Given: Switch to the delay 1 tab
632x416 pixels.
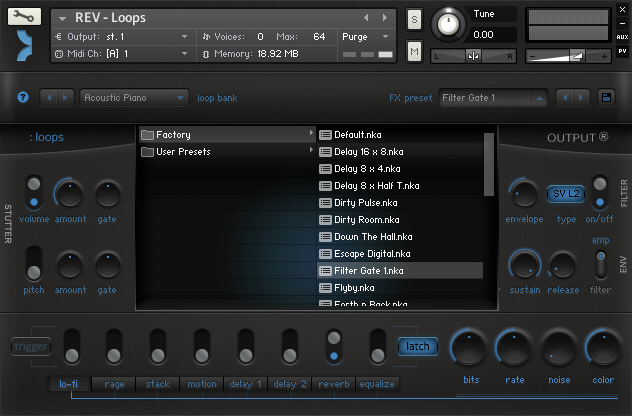Looking at the screenshot, I should coord(245,384).
